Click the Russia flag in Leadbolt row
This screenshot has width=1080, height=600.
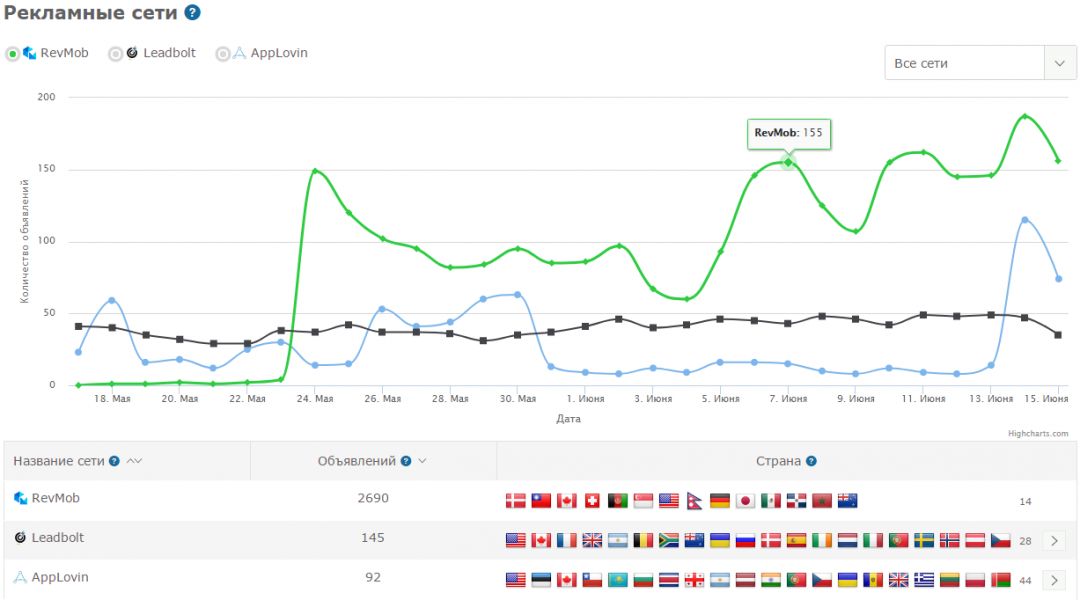pos(745,541)
